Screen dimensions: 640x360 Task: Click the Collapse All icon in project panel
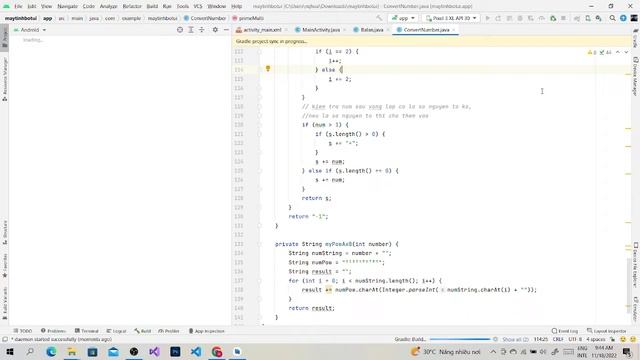tap(202, 30)
